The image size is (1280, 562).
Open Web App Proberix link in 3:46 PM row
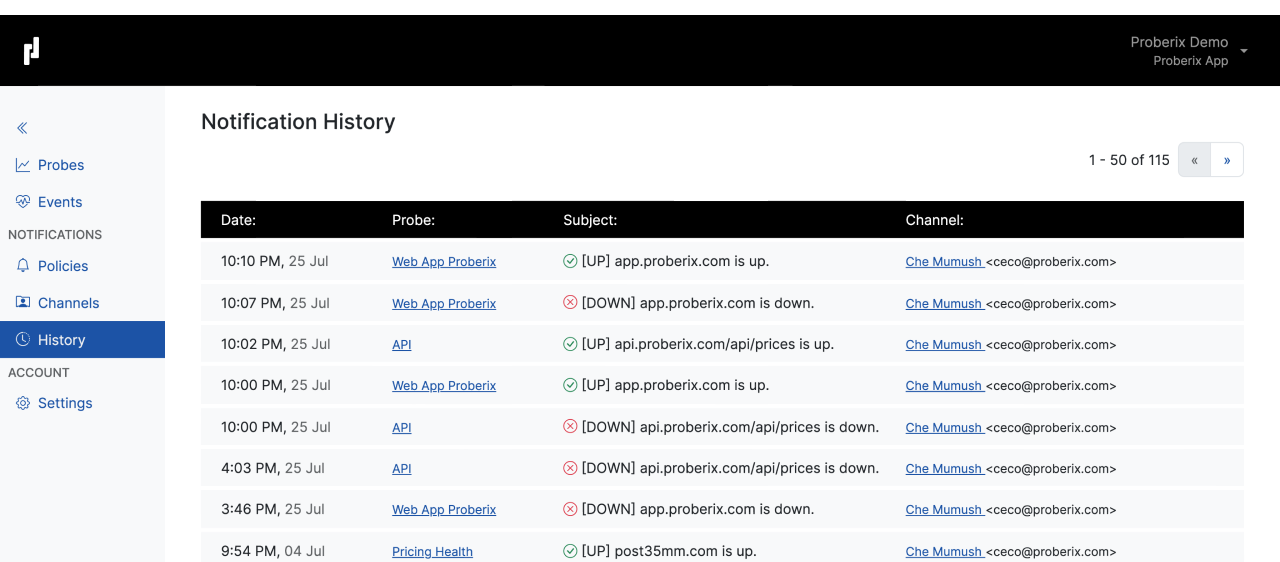click(444, 510)
